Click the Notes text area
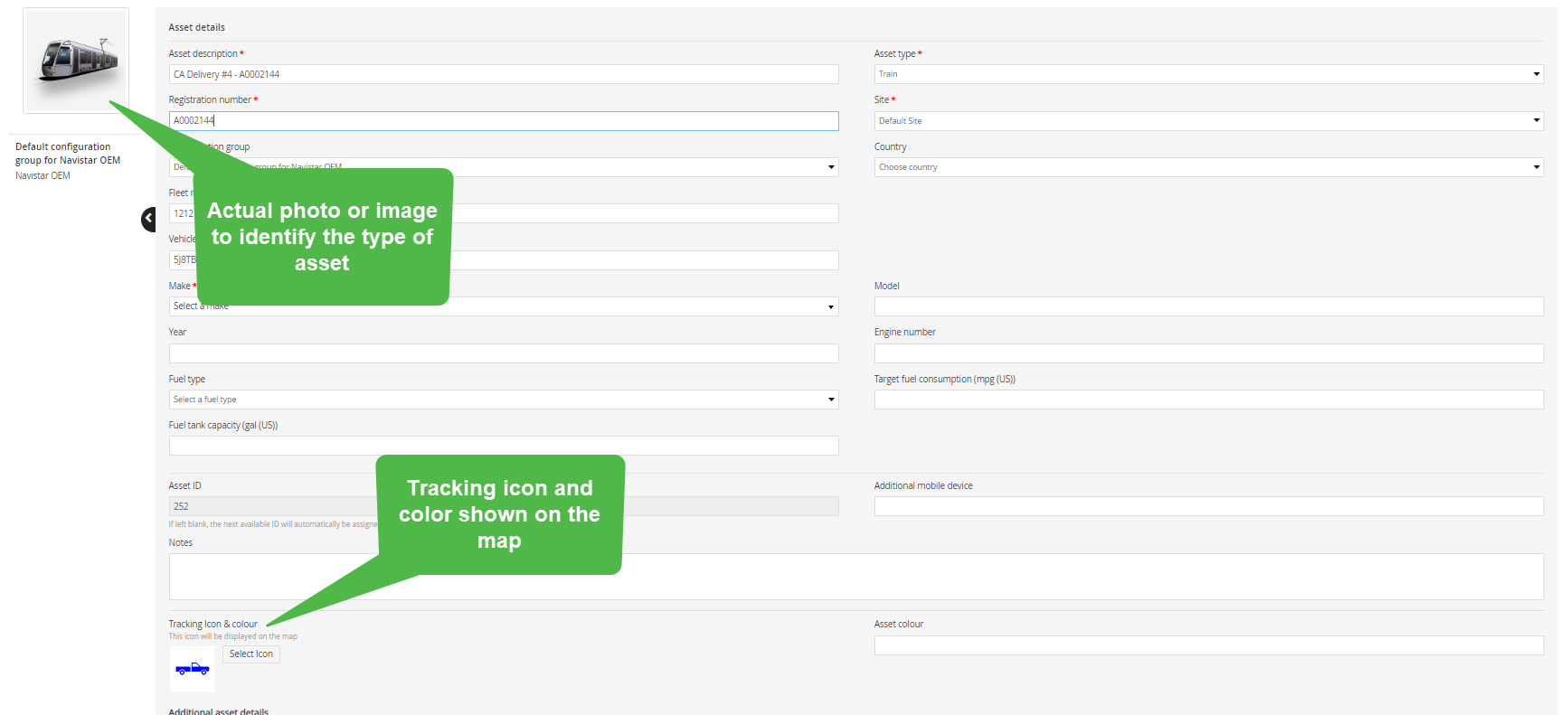 [855, 577]
